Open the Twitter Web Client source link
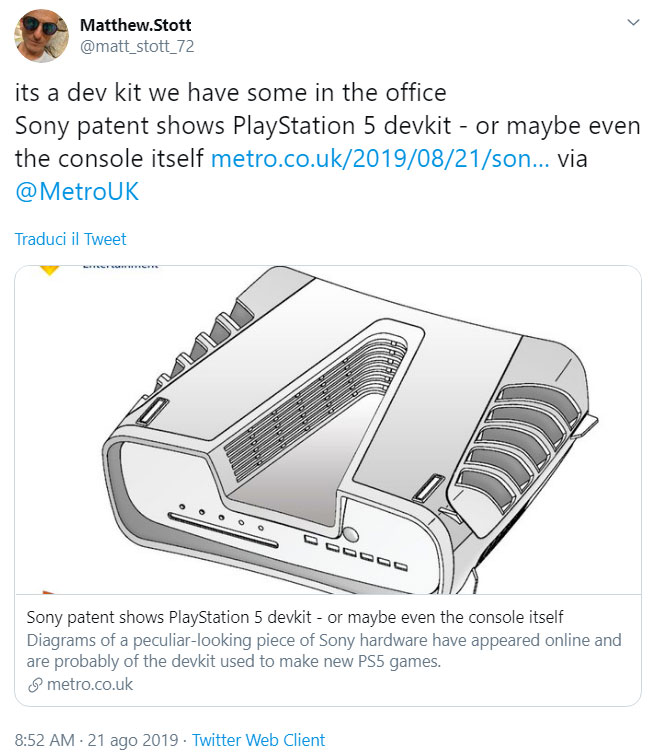Screen dimensions: 652x753 pos(258,740)
